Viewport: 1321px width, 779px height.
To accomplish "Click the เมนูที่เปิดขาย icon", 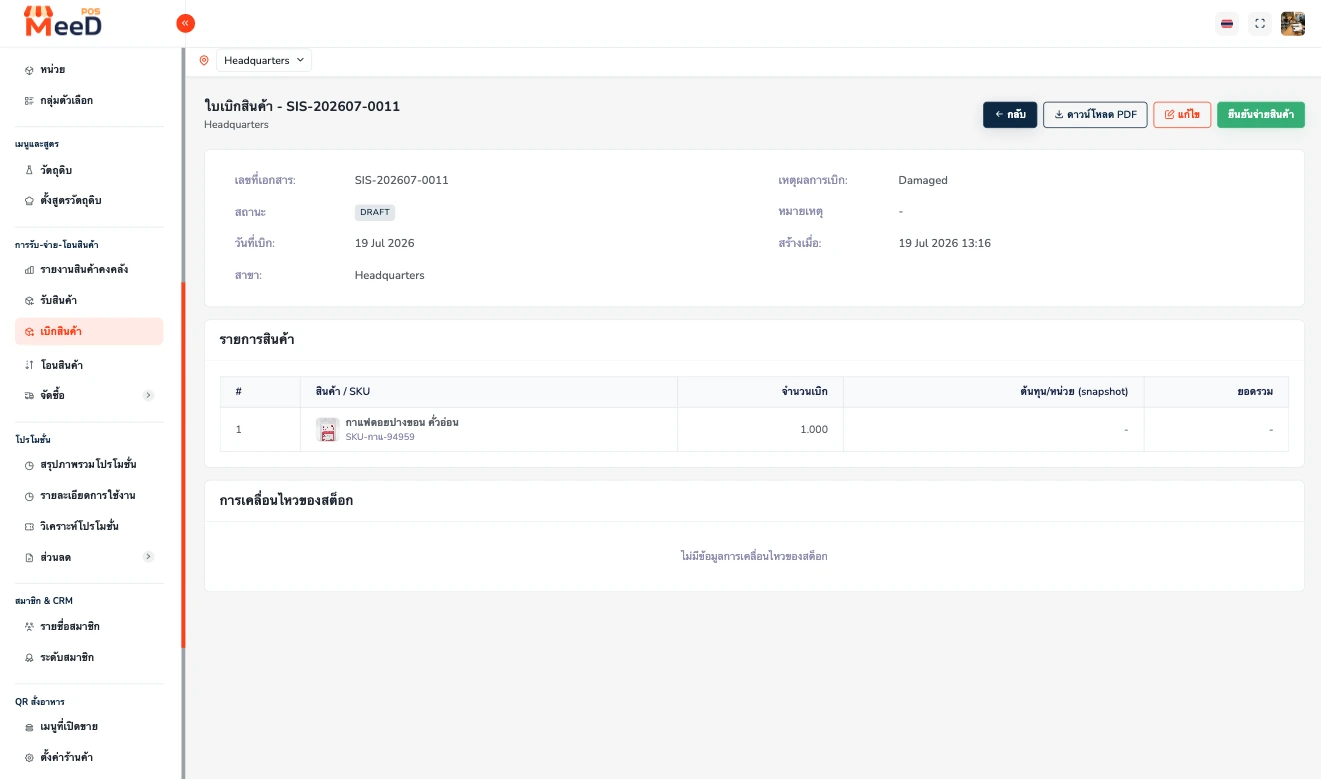I will point(29,727).
